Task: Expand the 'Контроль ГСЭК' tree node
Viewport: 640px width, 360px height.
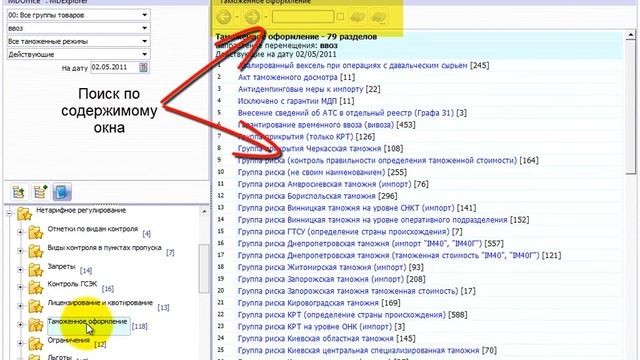Action: pos(20,287)
